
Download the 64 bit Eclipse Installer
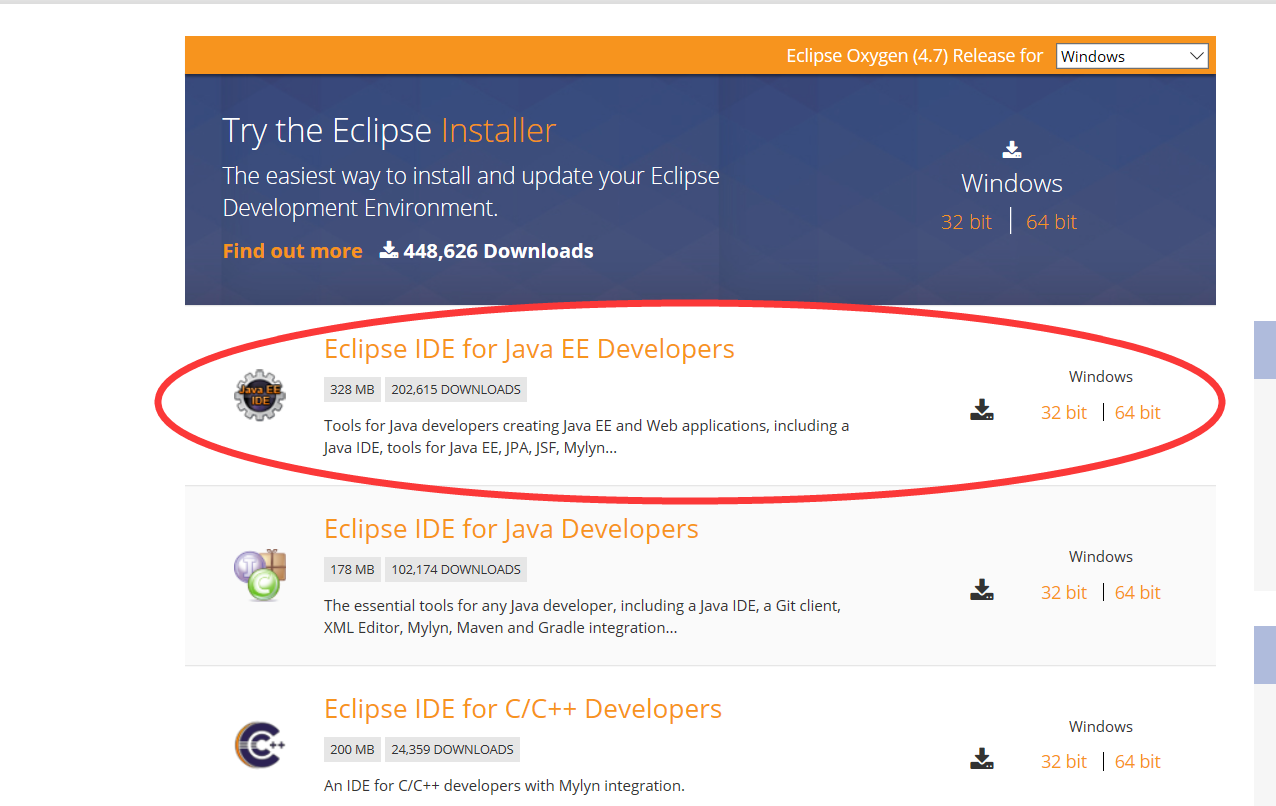(x=1051, y=222)
